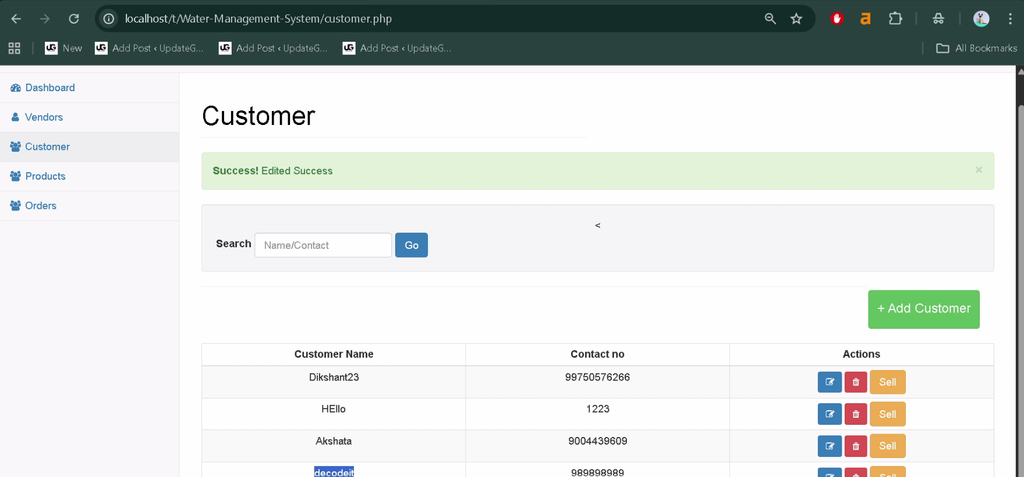
Task: Focus the Name/Contact search field
Action: (323, 245)
